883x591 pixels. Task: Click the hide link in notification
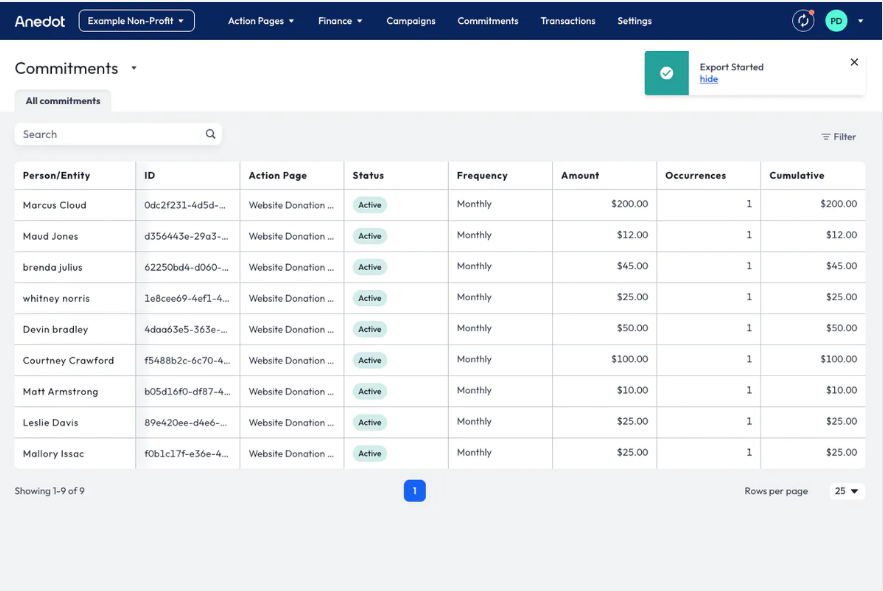pyautogui.click(x=708, y=79)
